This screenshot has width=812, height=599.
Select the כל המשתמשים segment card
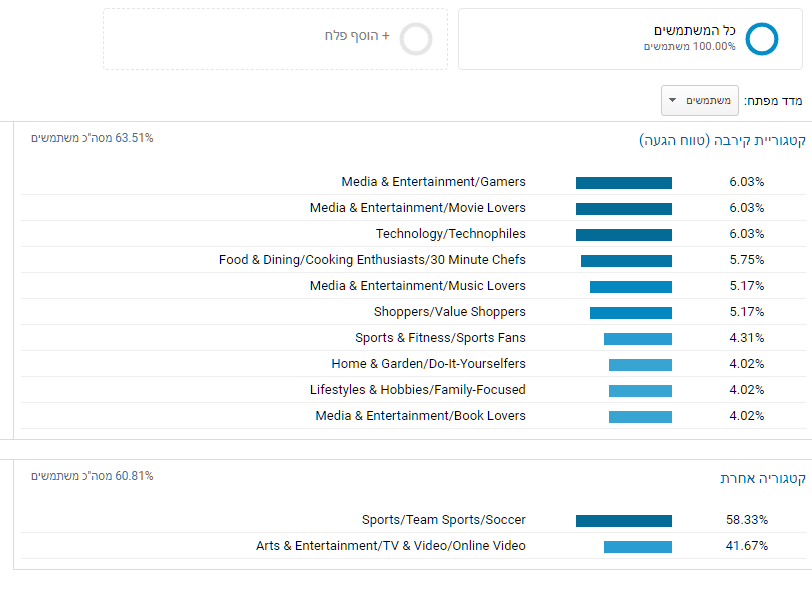(630, 39)
